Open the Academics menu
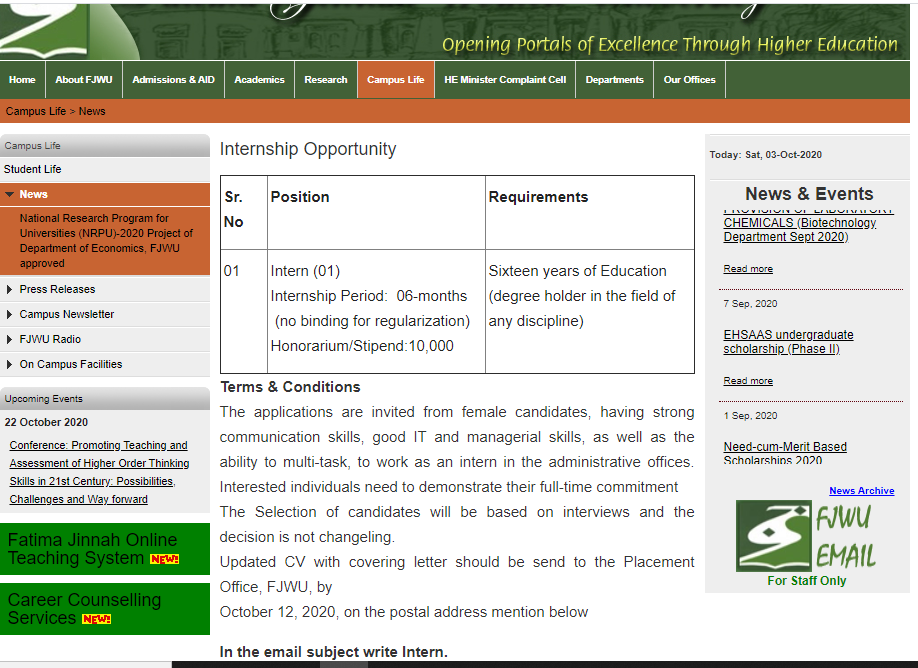This screenshot has height=668, width=918. coord(259,80)
